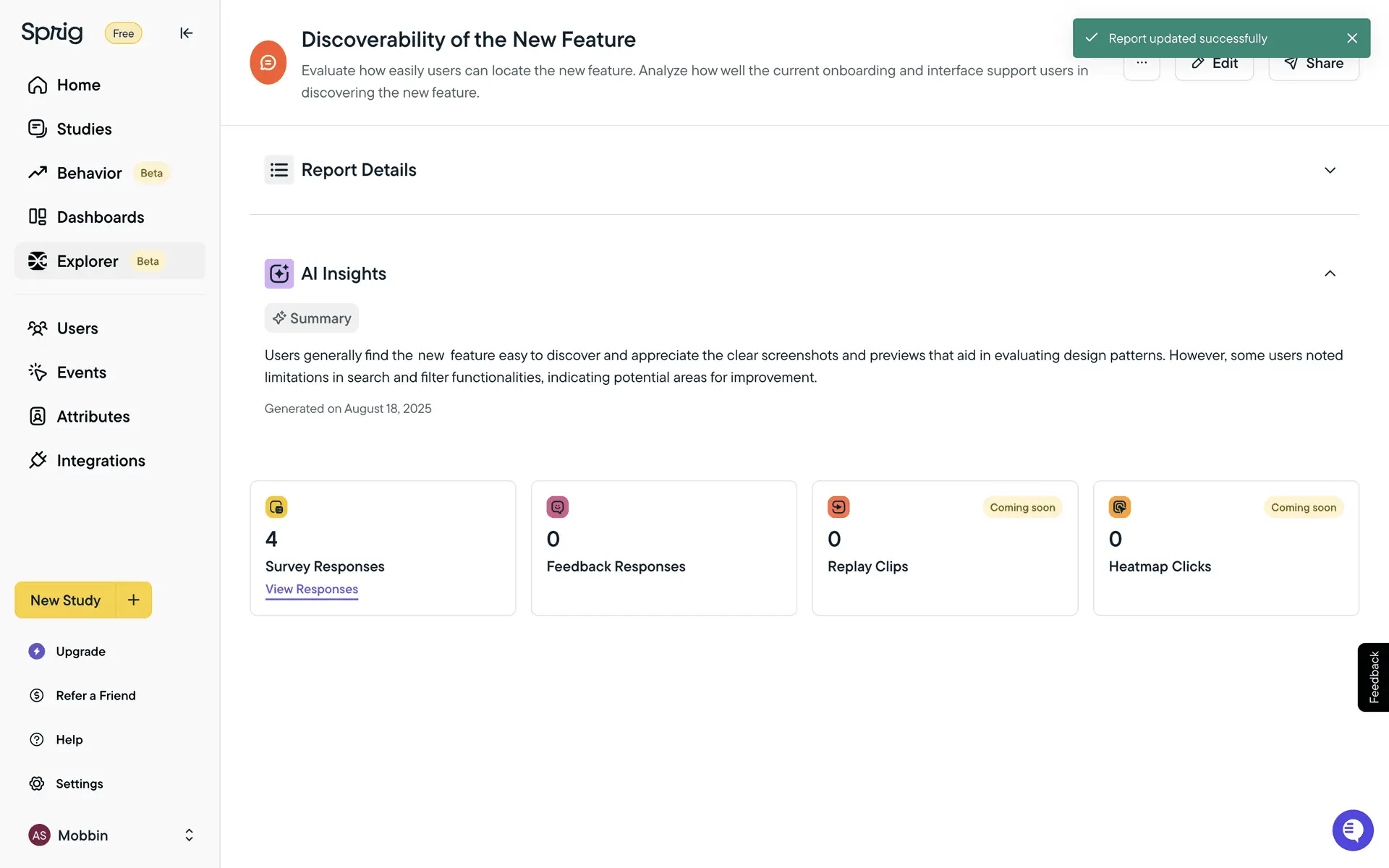Select the Summary chip
Image resolution: width=1389 pixels, height=868 pixels.
coord(311,318)
